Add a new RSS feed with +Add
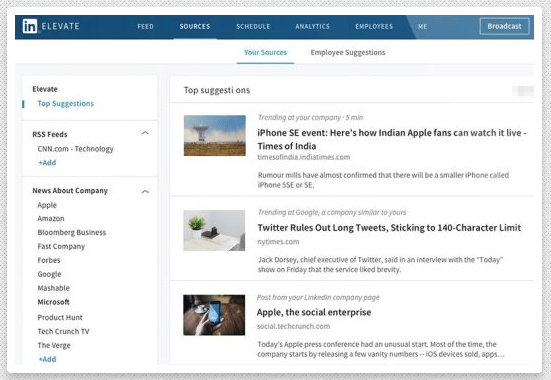 coord(47,163)
